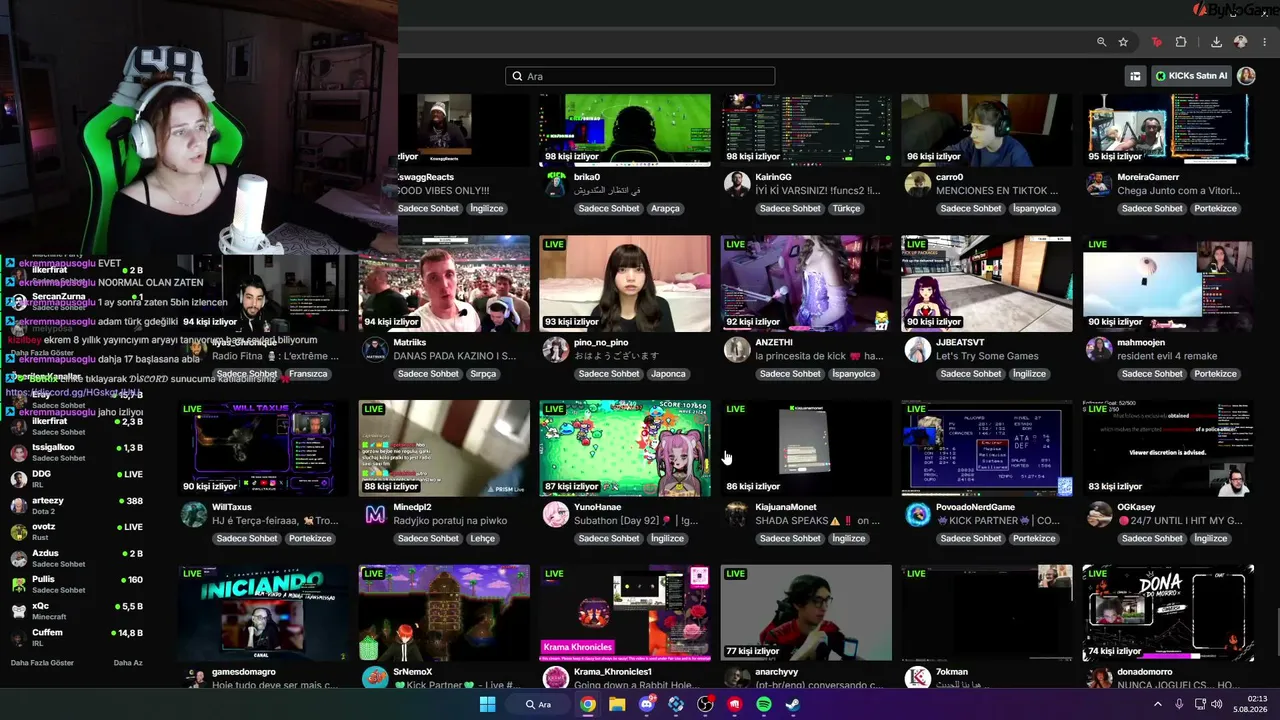This screenshot has height=720, width=1280.
Task: Open File Explorer from the taskbar
Action: pyautogui.click(x=617, y=704)
